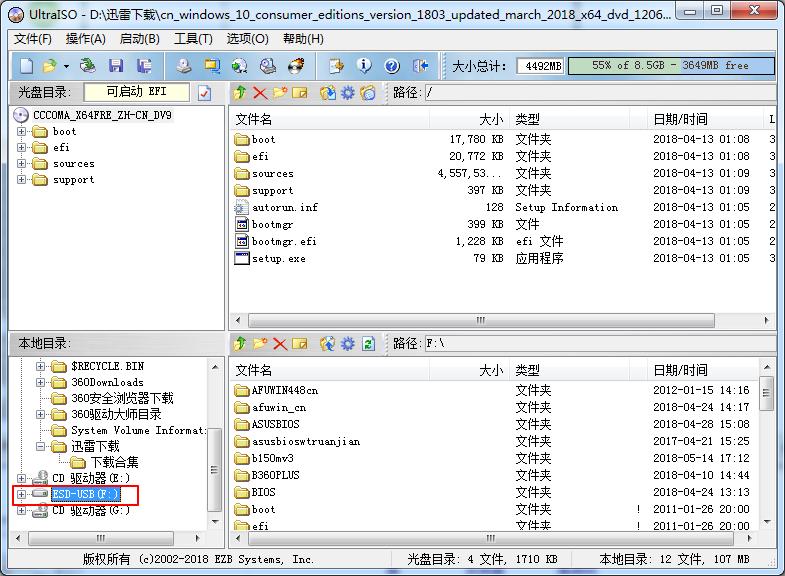Click the 55% of 8.5GB capacity bar

tap(671, 66)
